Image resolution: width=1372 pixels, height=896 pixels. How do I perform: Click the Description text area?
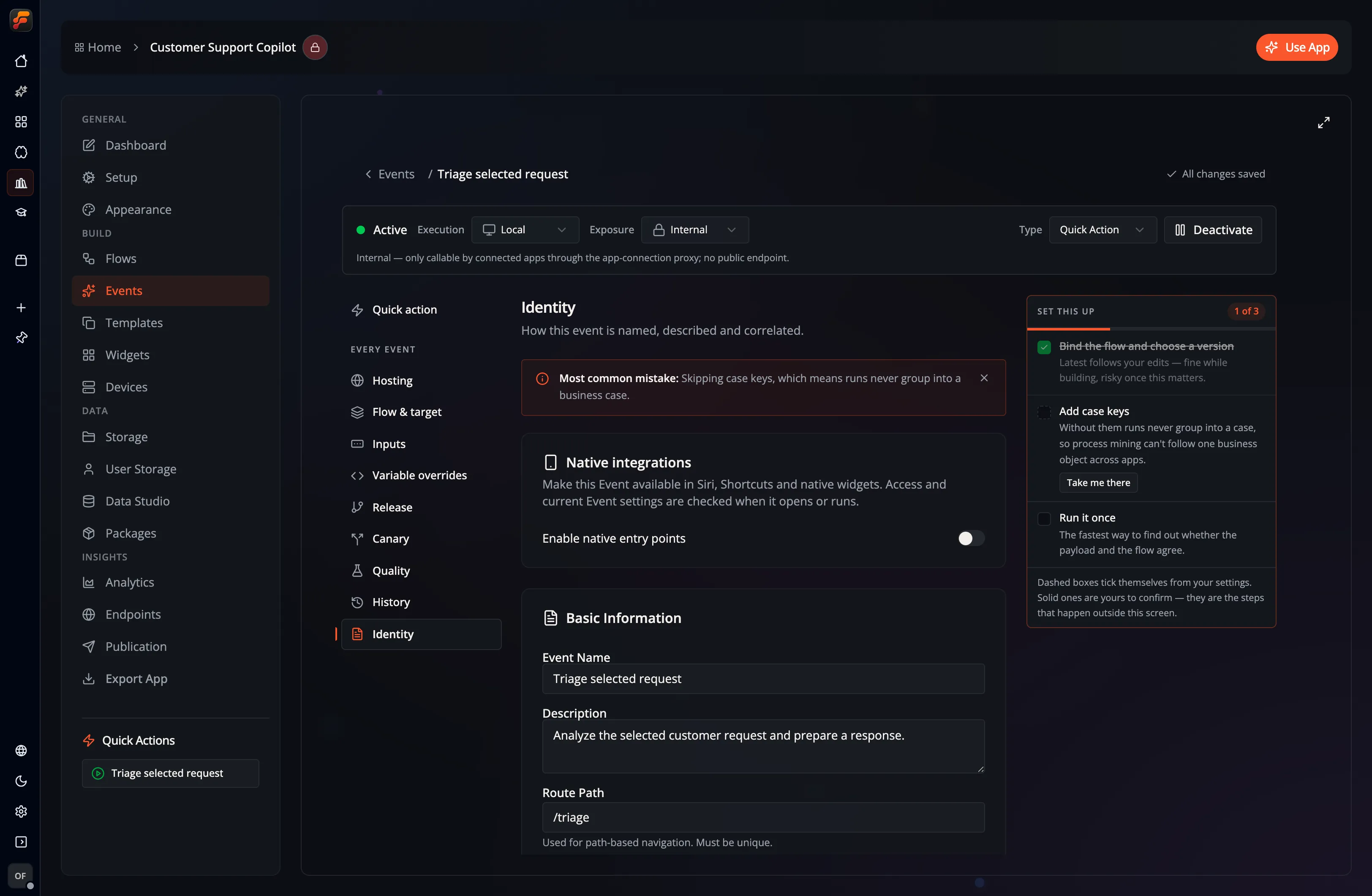763,746
